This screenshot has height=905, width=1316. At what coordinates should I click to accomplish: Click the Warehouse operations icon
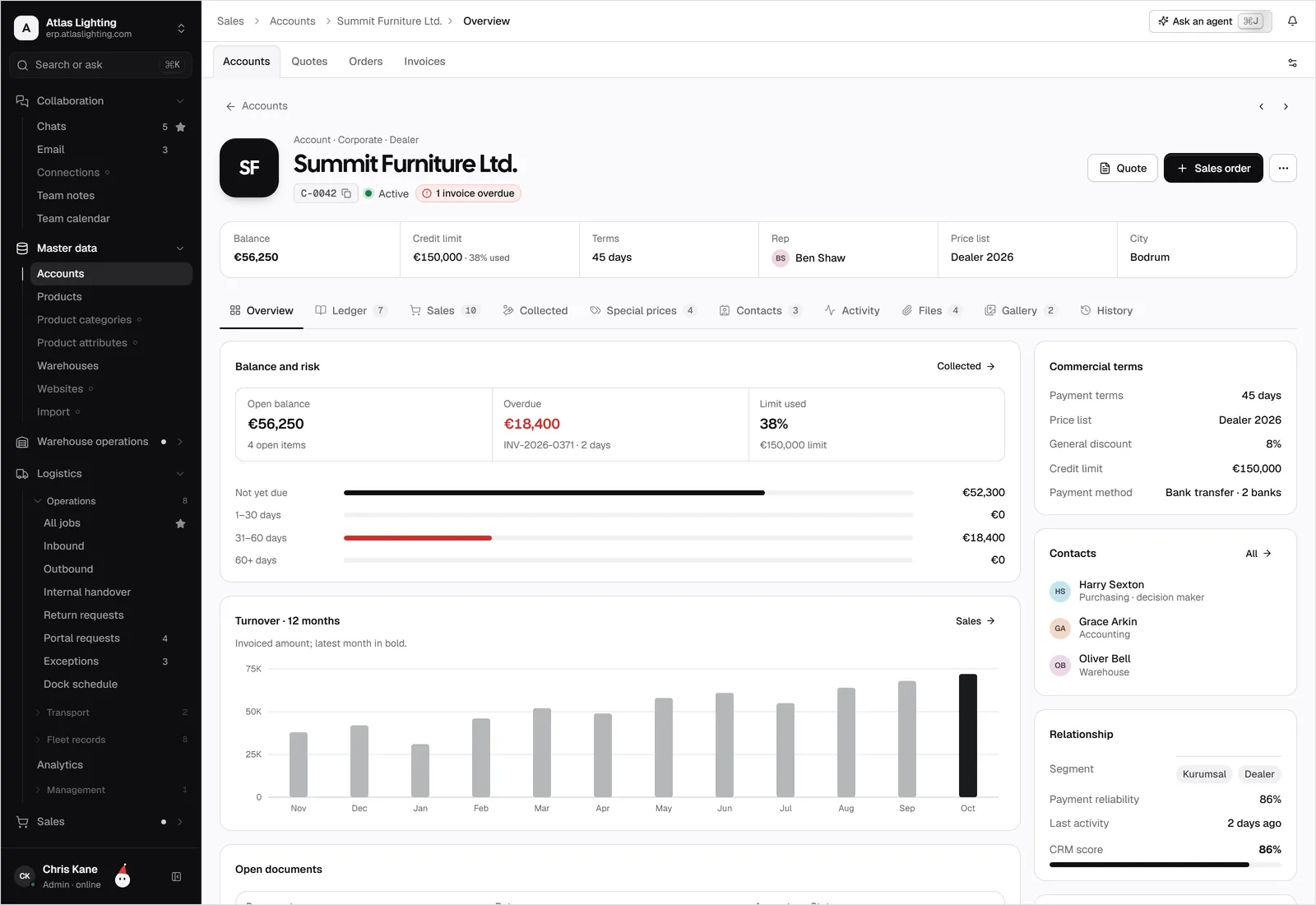22,442
